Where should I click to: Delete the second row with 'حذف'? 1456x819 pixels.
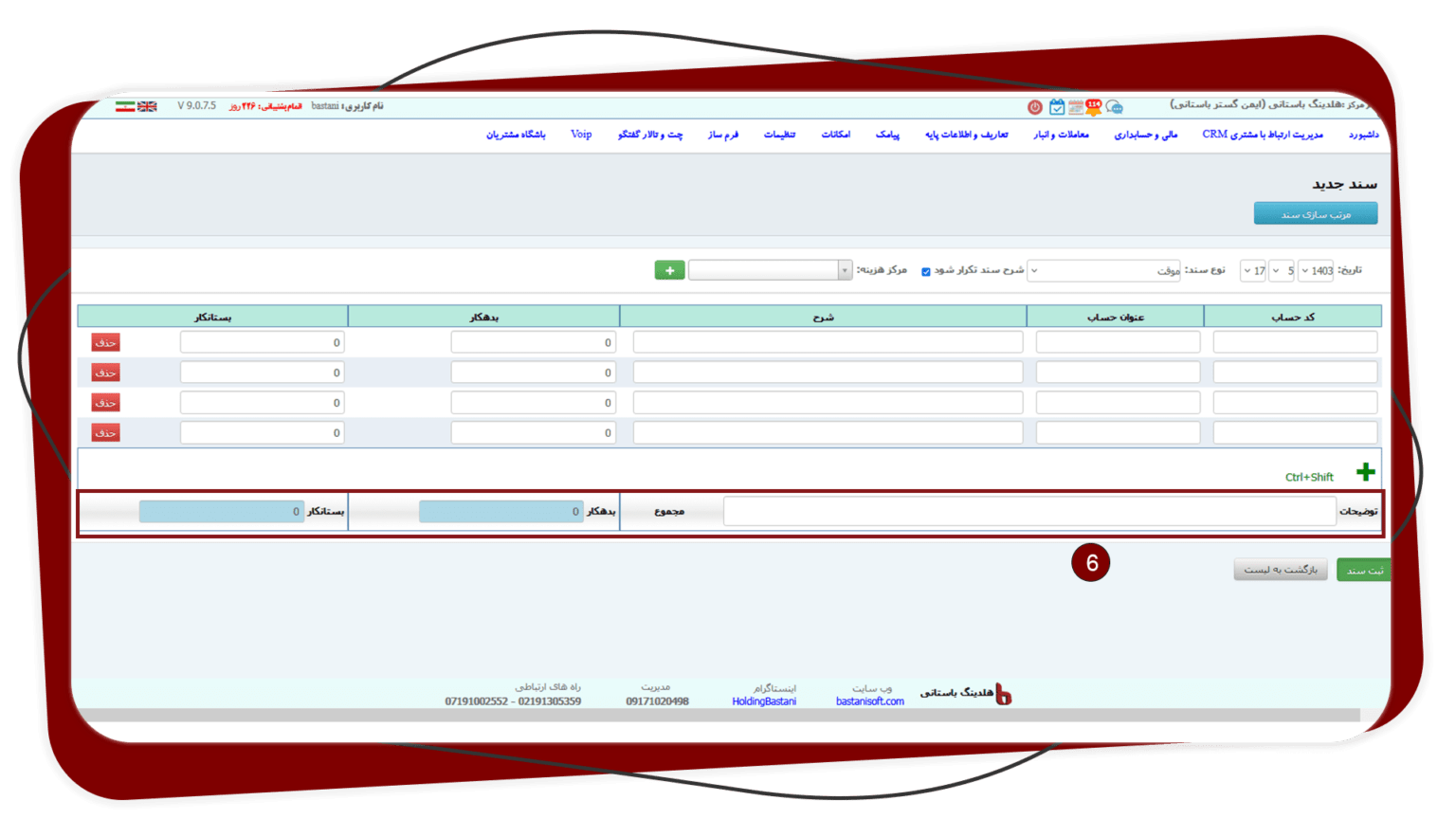[105, 373]
